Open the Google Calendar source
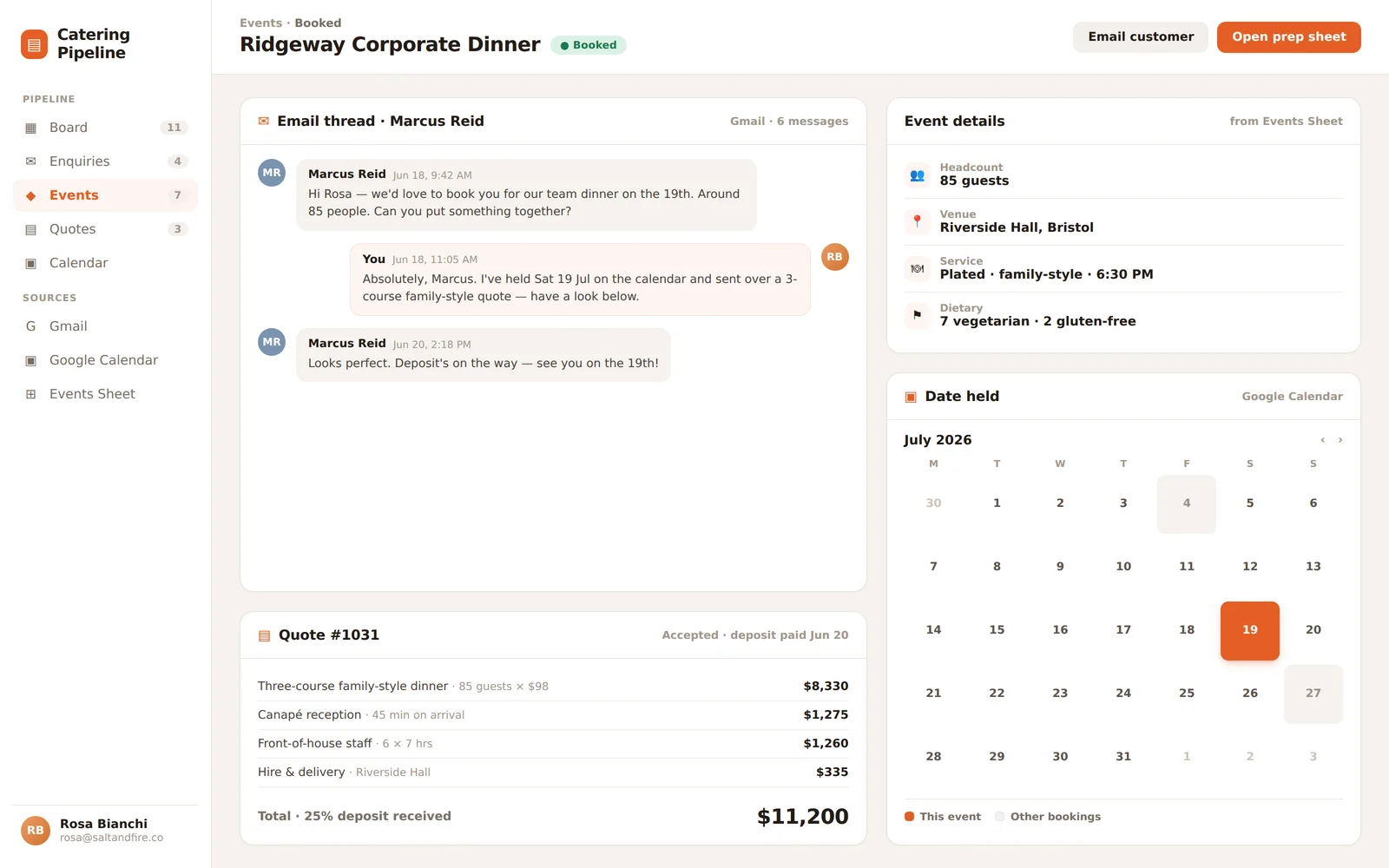 105,360
